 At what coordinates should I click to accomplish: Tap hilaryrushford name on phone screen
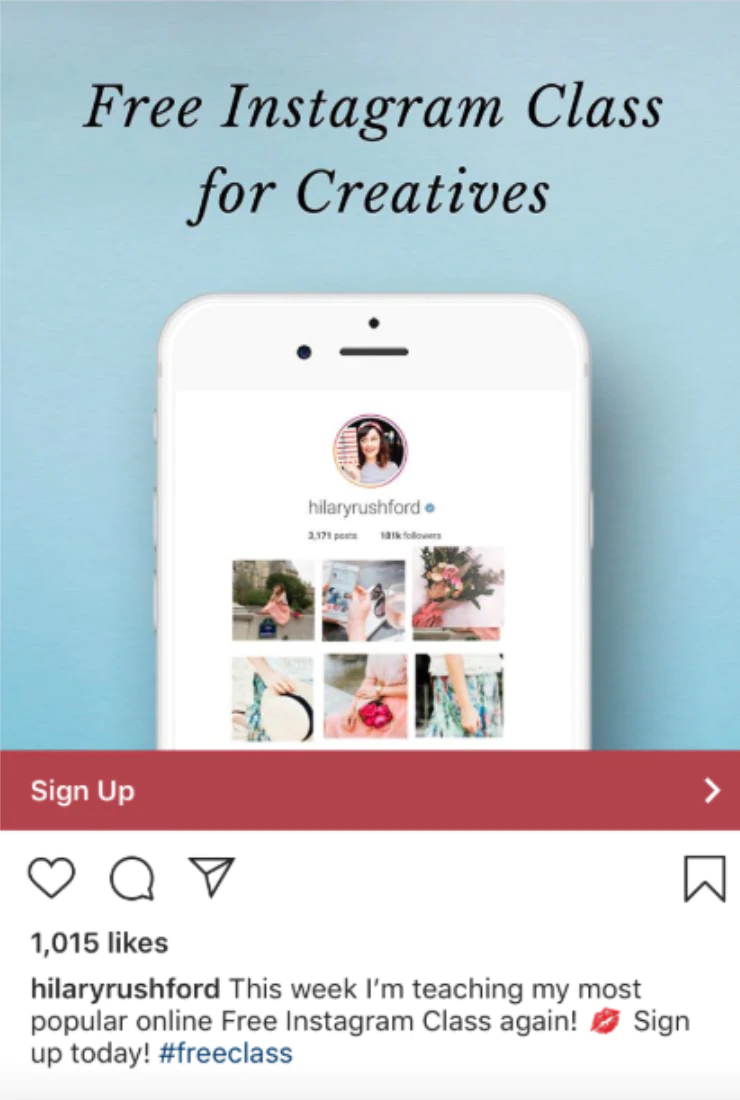(364, 507)
